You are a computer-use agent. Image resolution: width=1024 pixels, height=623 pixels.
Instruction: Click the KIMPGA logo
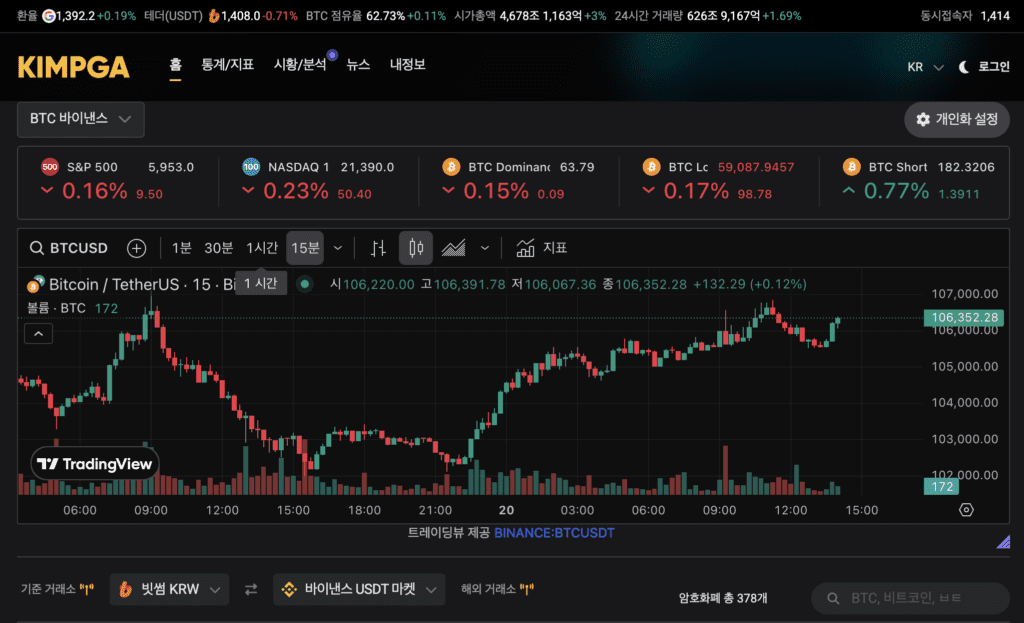(x=74, y=67)
